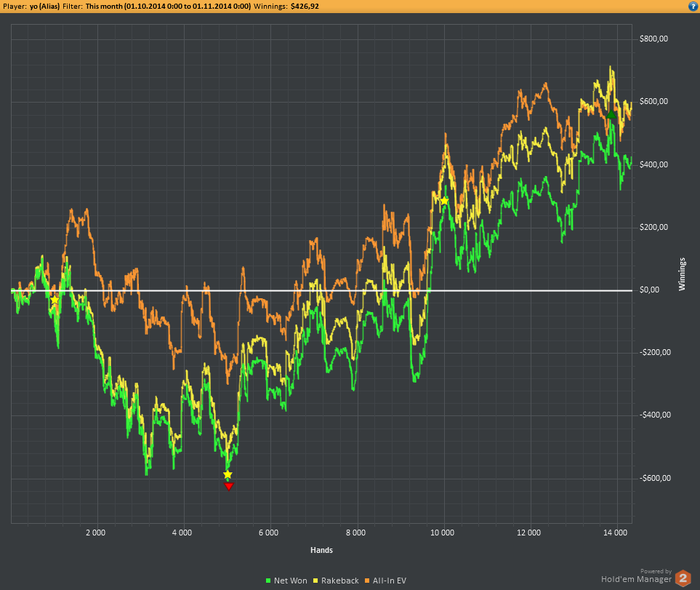The width and height of the screenshot is (700, 590).
Task: Click the $600,00 axis label
Action: tap(654, 101)
